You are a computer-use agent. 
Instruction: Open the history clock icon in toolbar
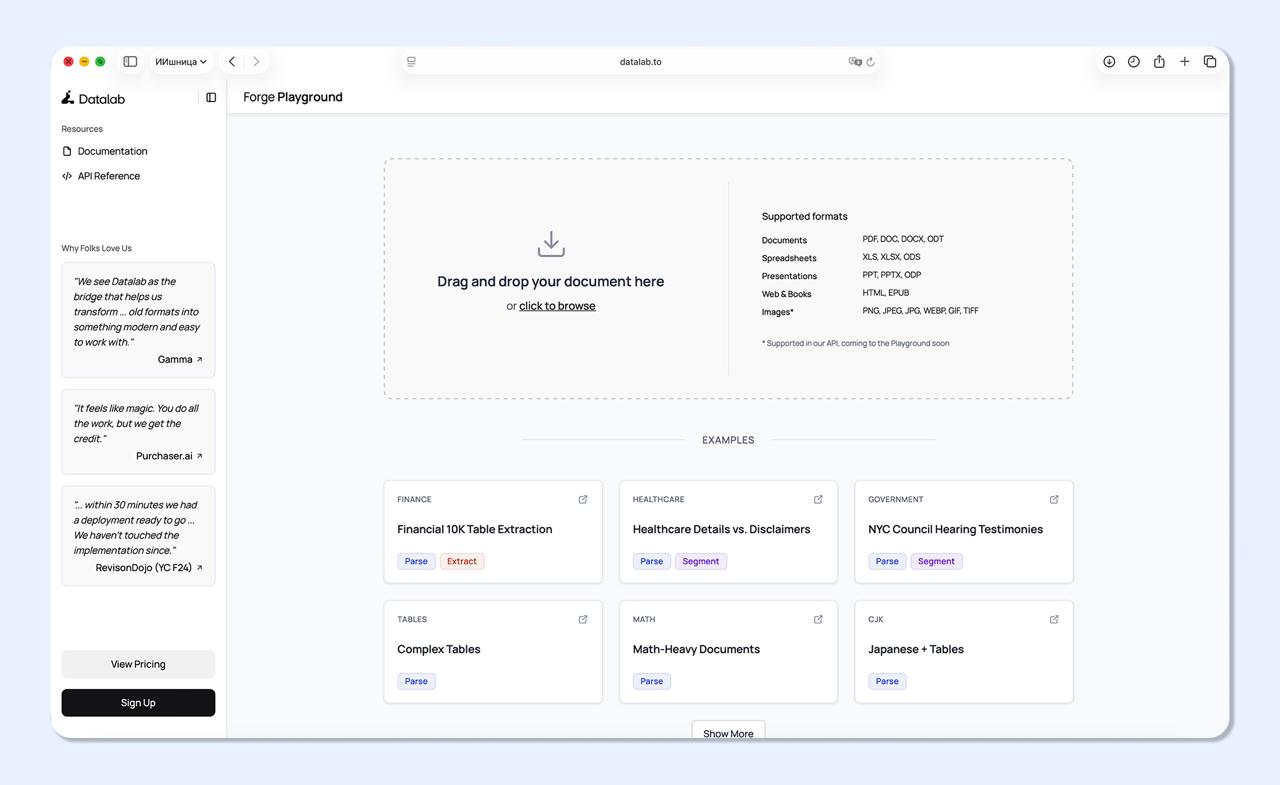(1133, 61)
